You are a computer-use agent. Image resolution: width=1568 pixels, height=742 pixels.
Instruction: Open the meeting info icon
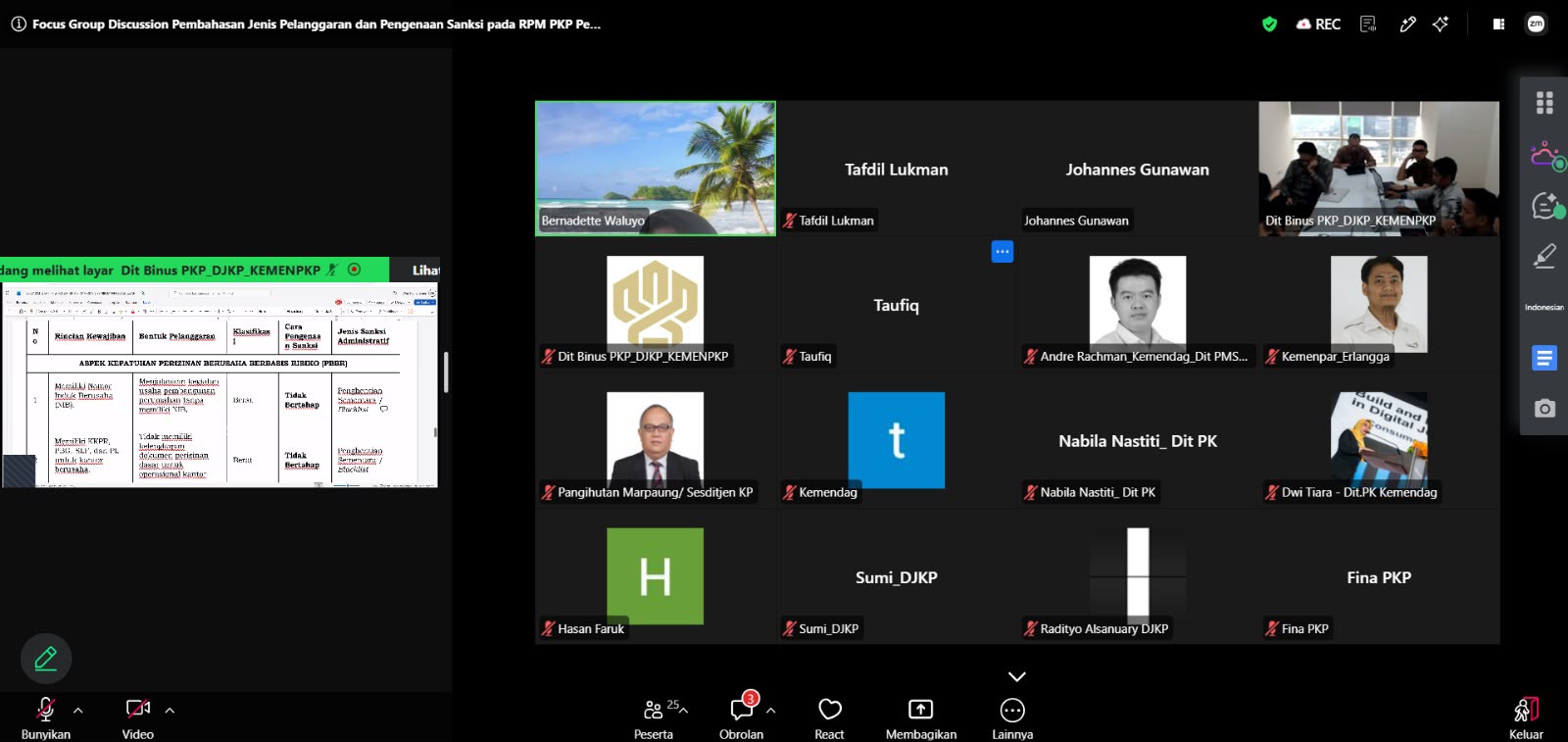pos(18,25)
